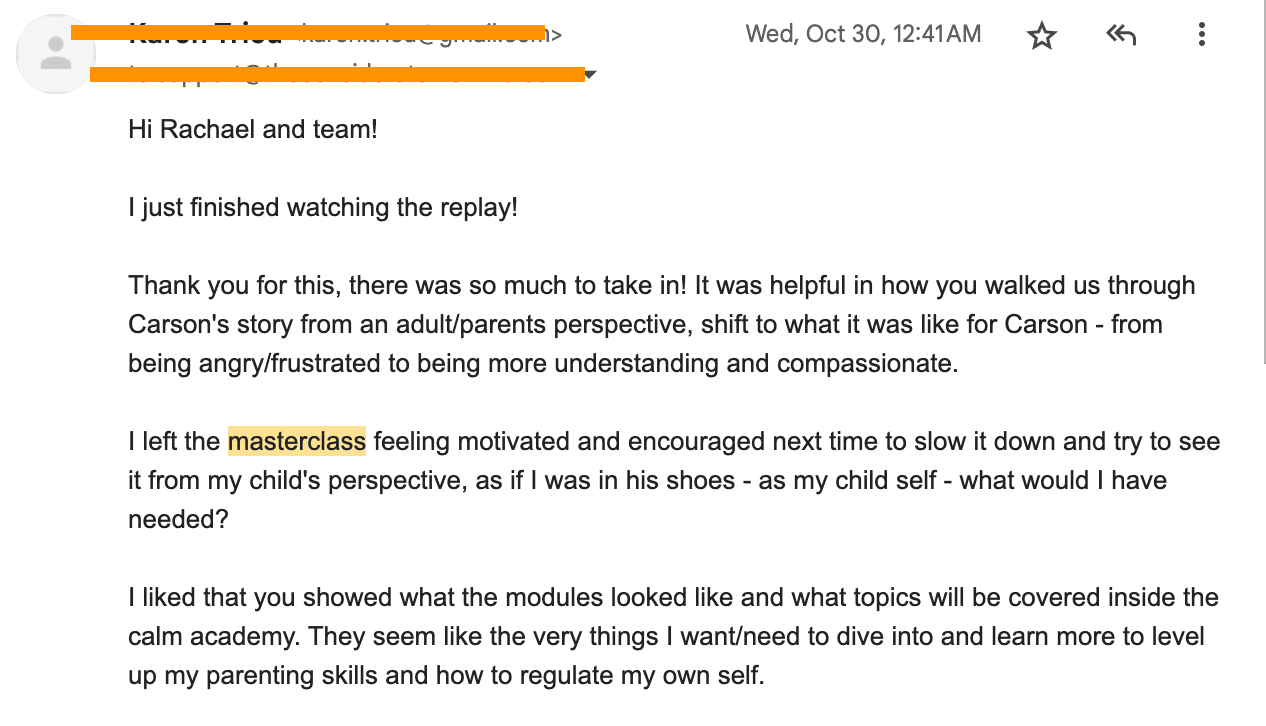Image resolution: width=1266 pixels, height=726 pixels.
Task: Star this email message
Action: (x=1042, y=36)
